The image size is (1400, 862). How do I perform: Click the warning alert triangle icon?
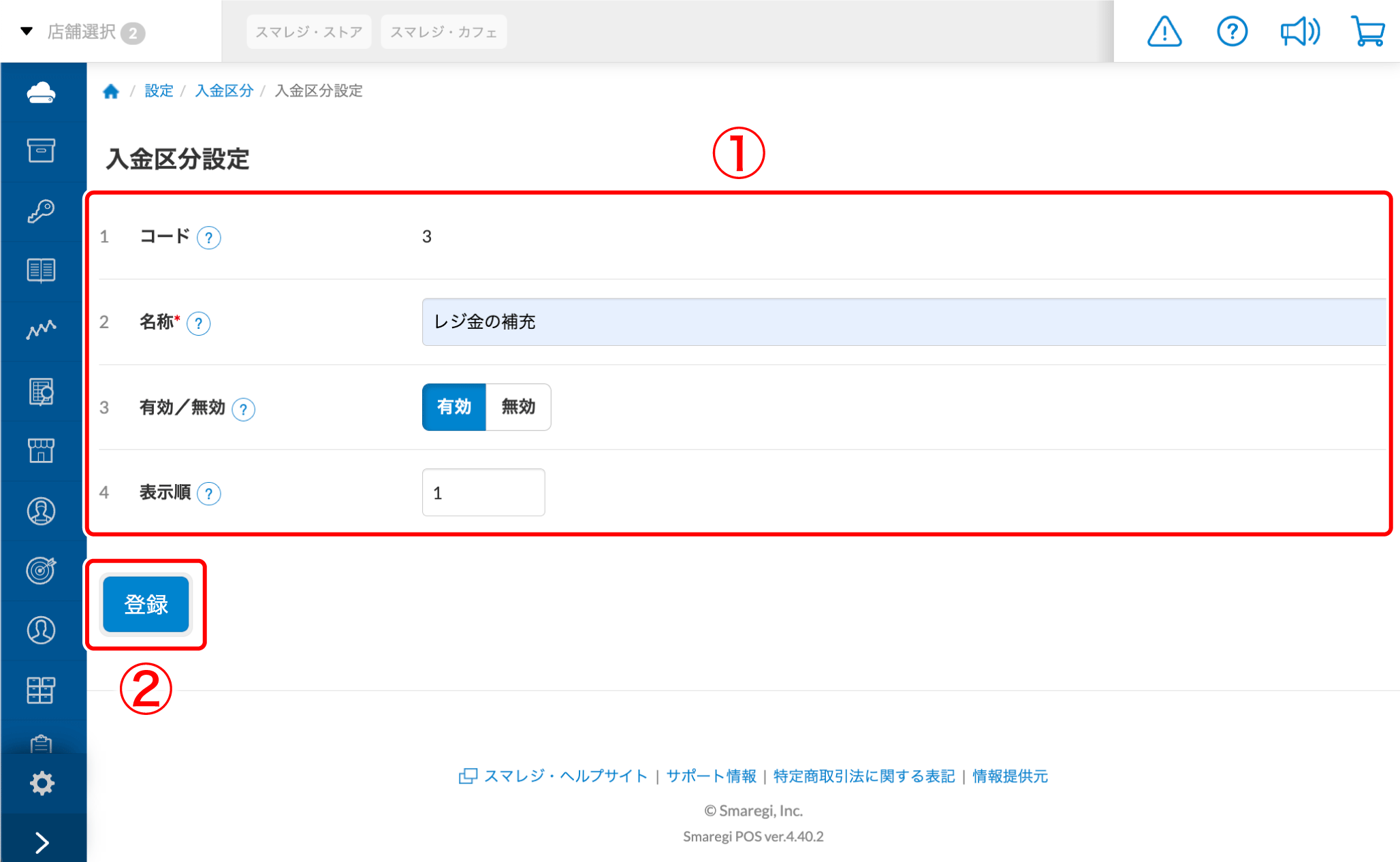pyautogui.click(x=1164, y=32)
